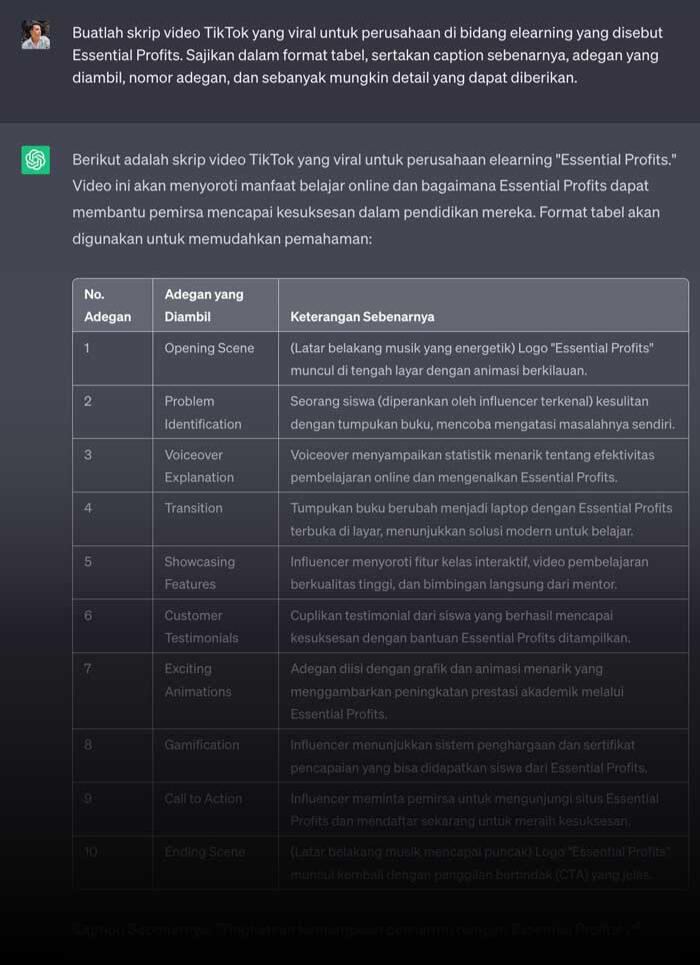Screen dimensions: 700x965
Task: Click the 'Call to Action' cell
Action: (x=215, y=809)
